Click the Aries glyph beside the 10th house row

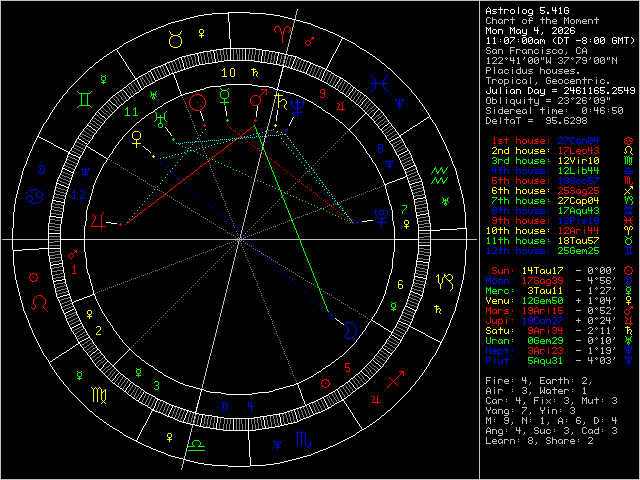point(629,231)
